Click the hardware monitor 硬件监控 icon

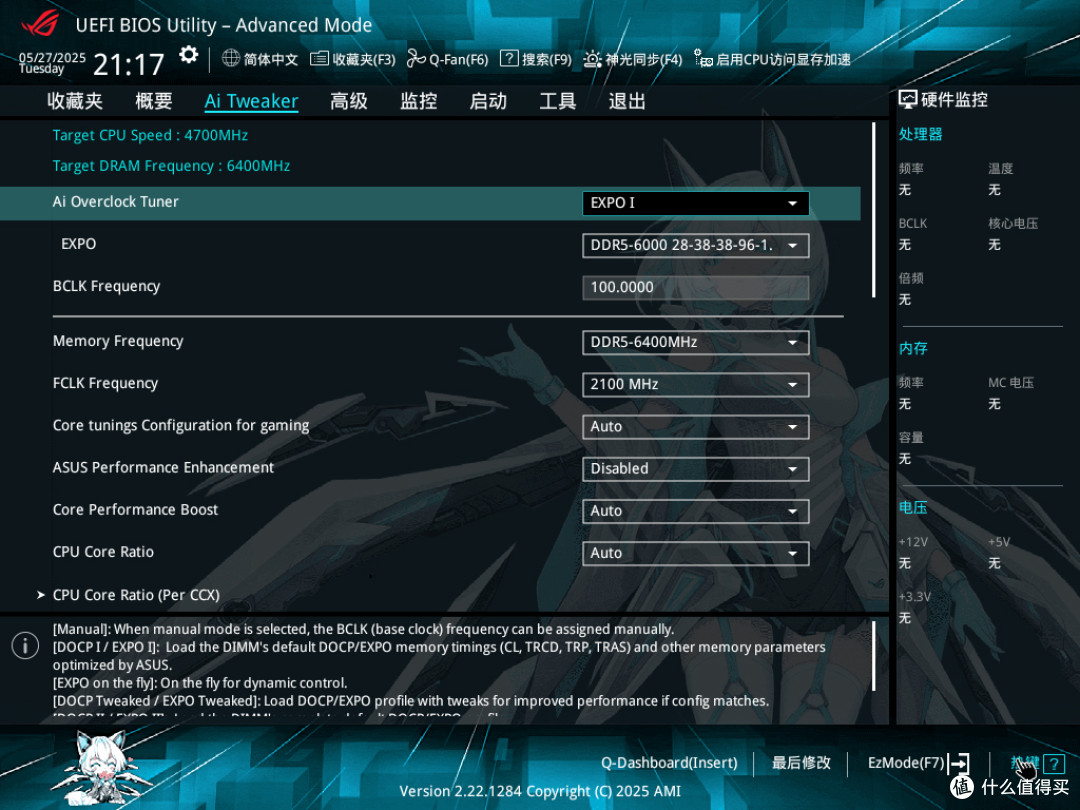click(908, 100)
